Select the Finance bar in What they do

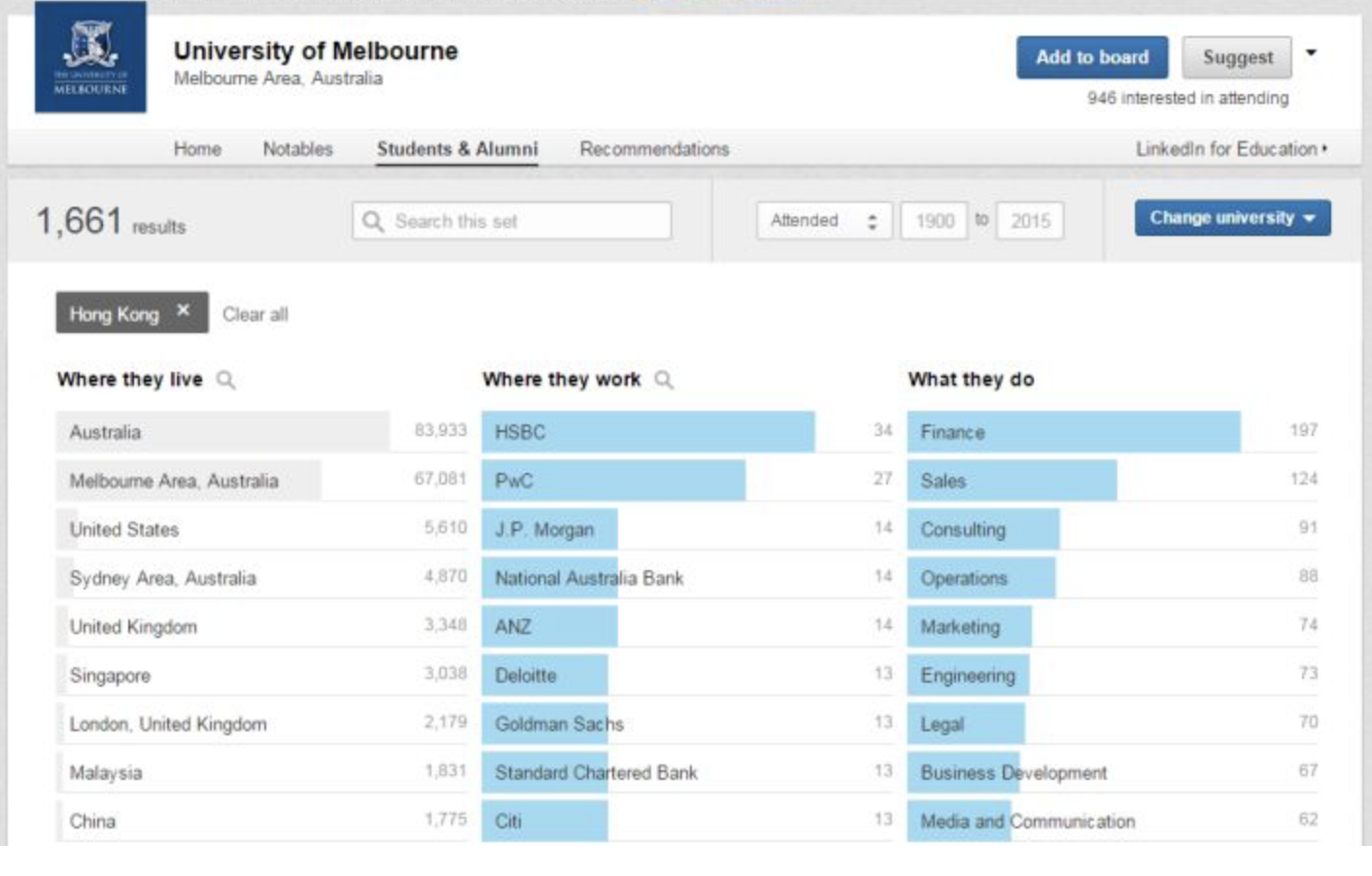pyautogui.click(x=1073, y=432)
